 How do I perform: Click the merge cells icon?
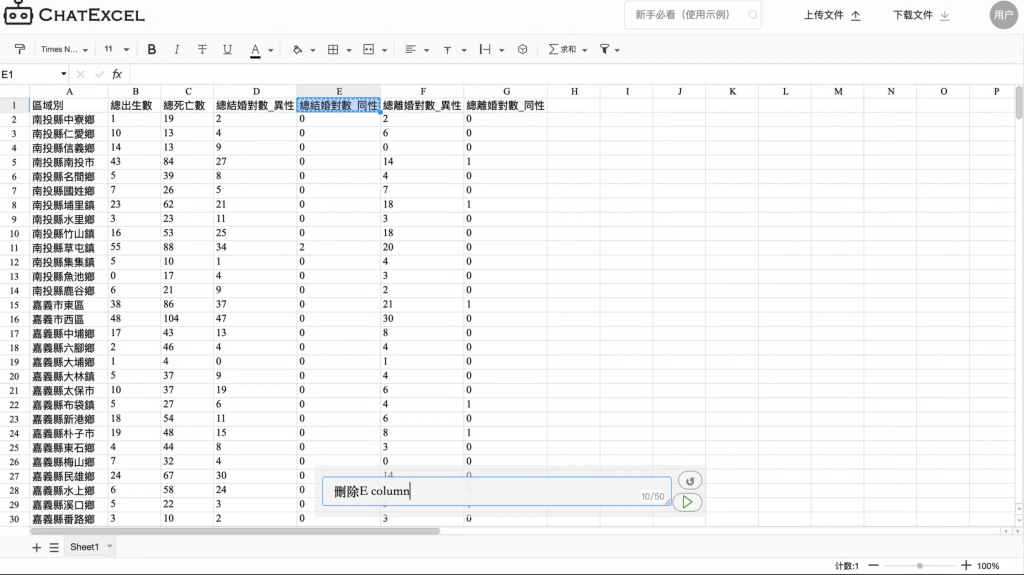pyautogui.click(x=368, y=49)
